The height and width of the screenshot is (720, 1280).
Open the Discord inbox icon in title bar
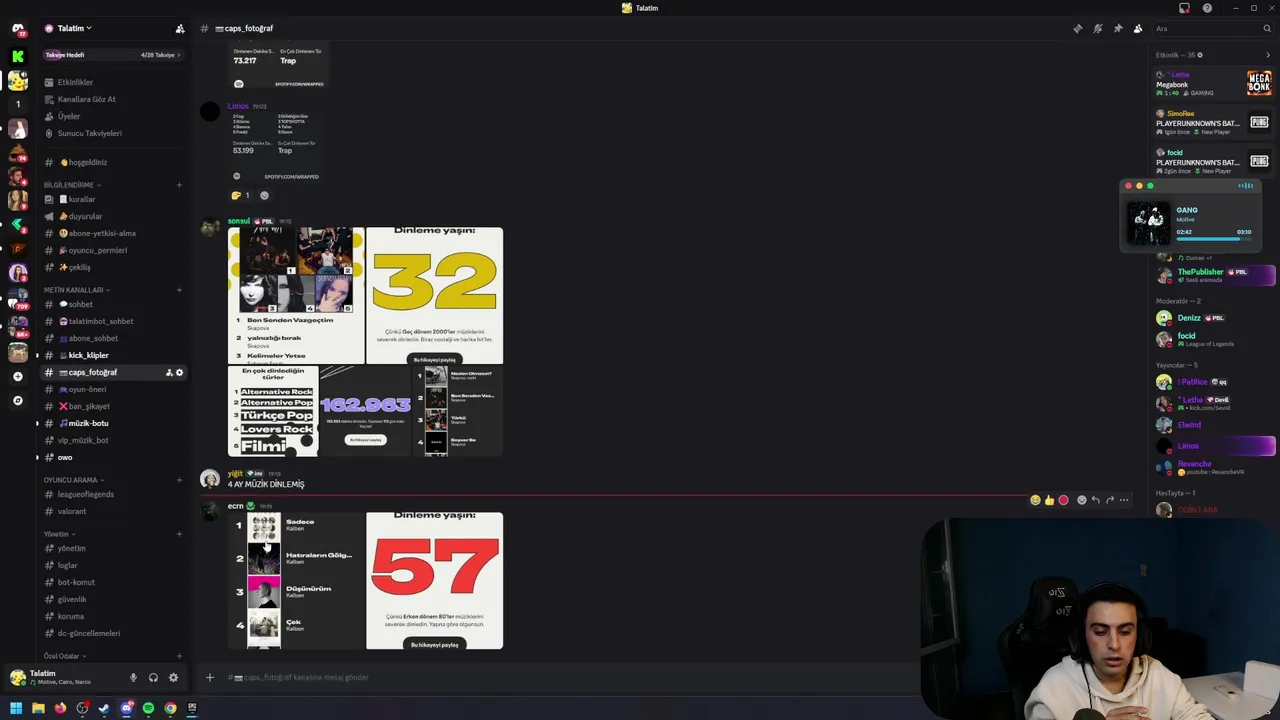coord(1185,8)
